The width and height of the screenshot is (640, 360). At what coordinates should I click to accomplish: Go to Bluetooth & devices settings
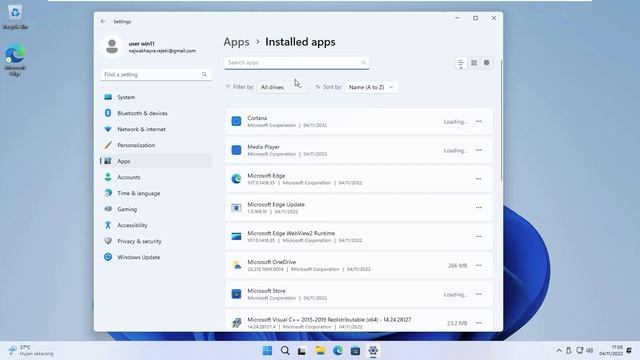point(156,113)
